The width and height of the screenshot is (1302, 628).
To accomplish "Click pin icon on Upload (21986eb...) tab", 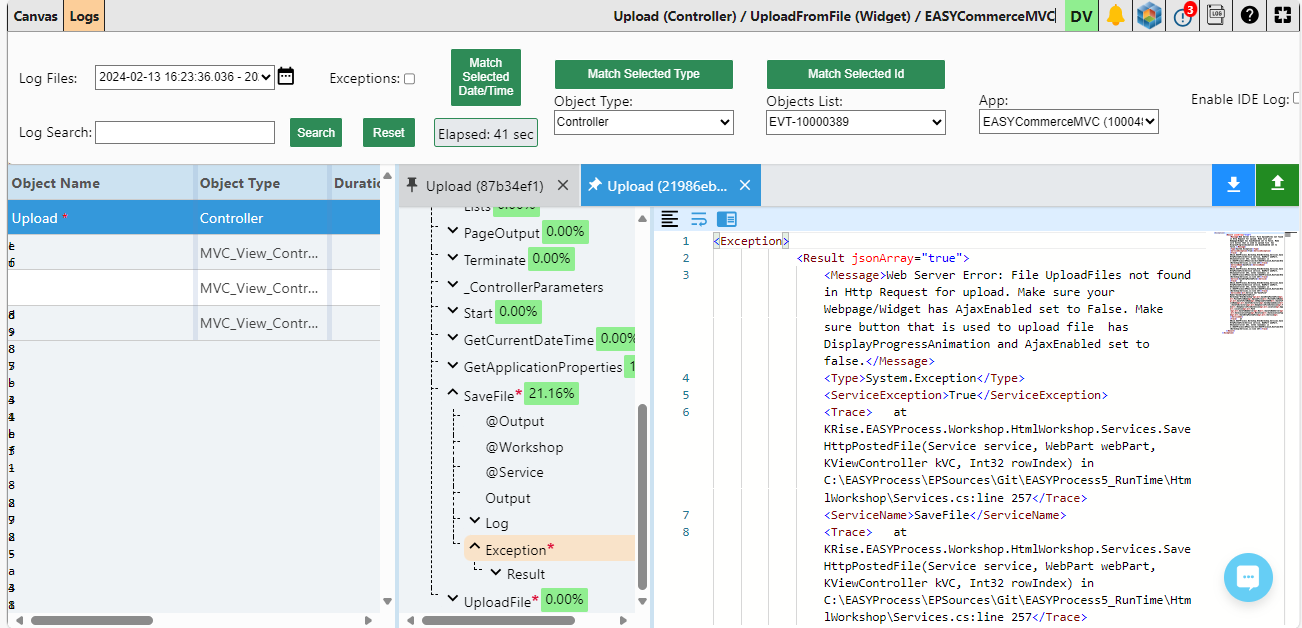I will pyautogui.click(x=594, y=186).
